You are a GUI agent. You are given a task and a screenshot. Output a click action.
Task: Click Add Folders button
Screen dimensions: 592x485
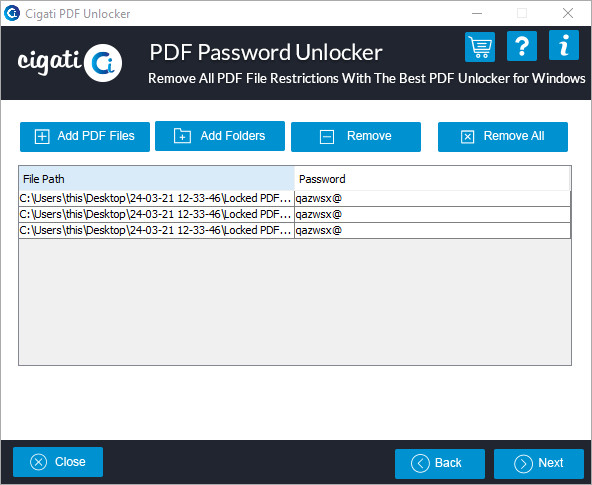[220, 136]
